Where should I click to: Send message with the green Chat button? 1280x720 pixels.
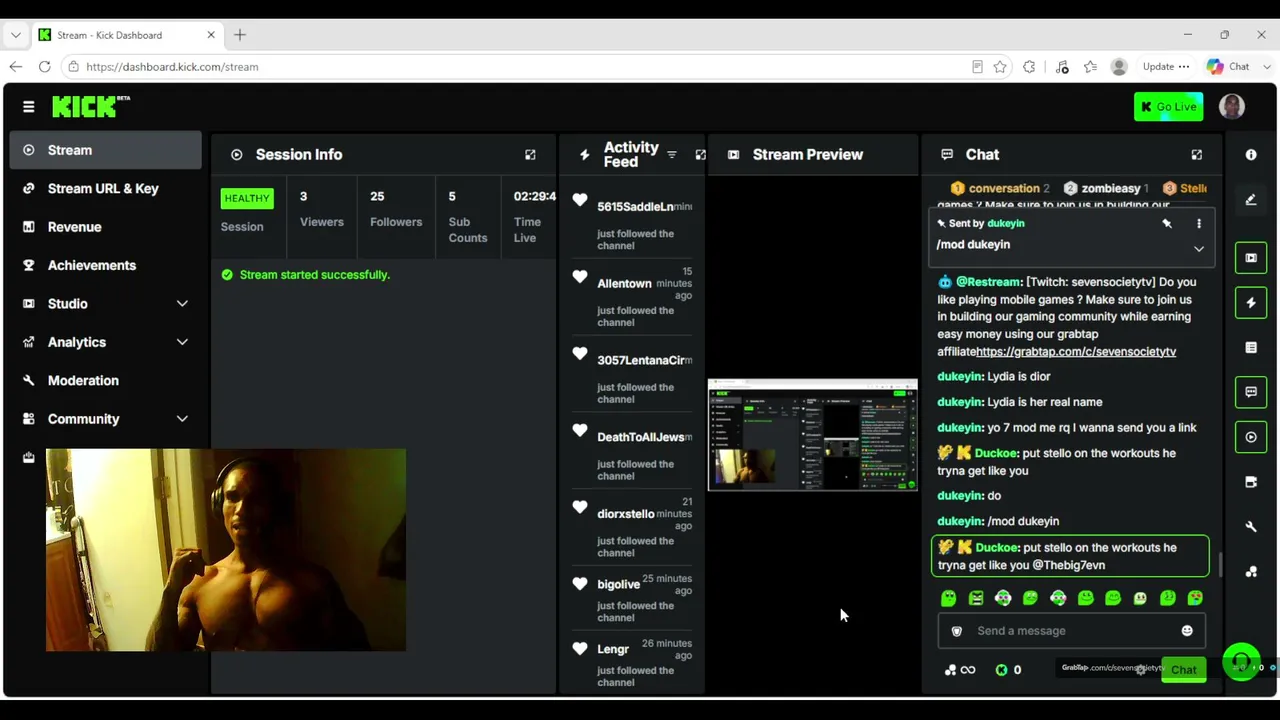tap(1183, 670)
